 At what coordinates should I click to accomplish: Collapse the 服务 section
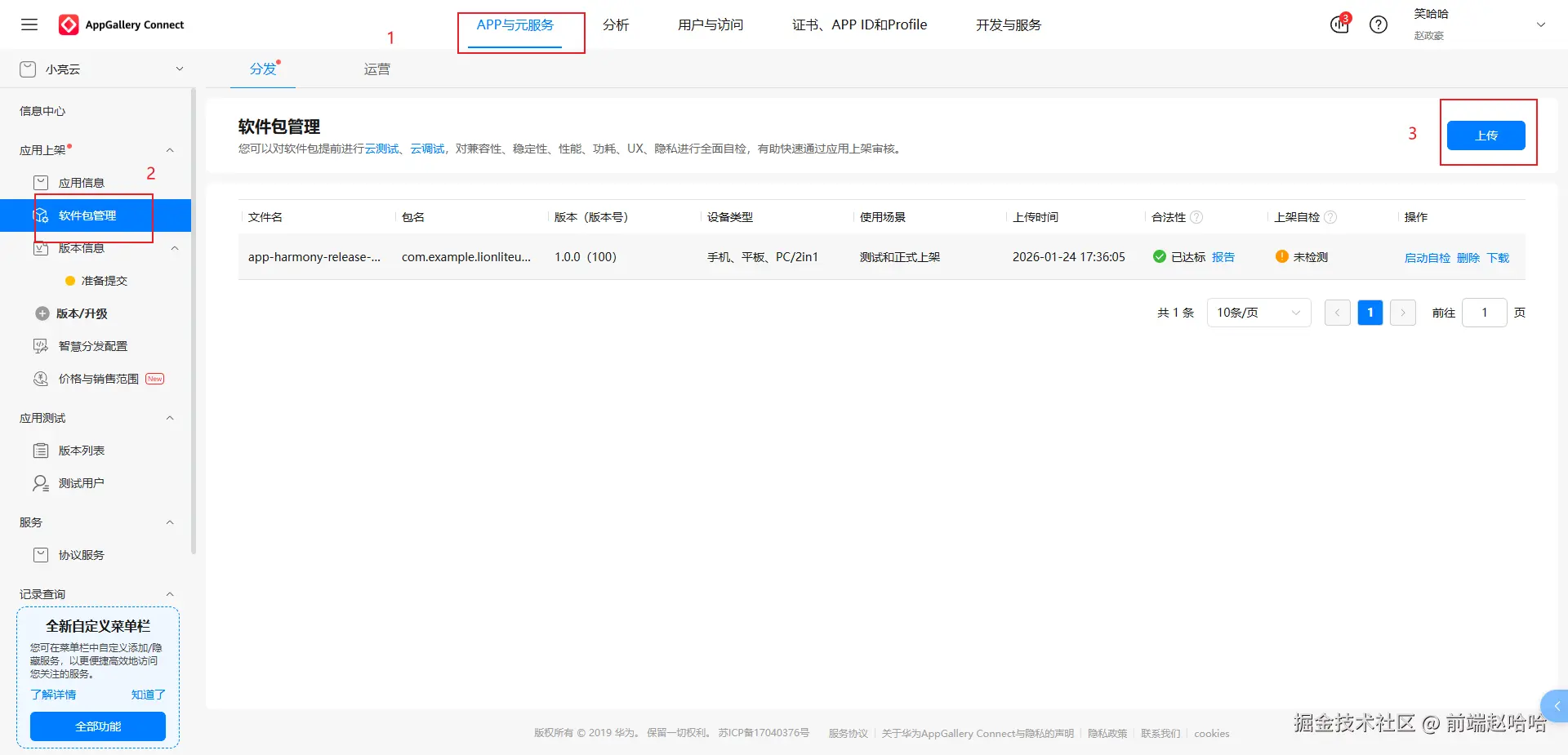coord(170,522)
